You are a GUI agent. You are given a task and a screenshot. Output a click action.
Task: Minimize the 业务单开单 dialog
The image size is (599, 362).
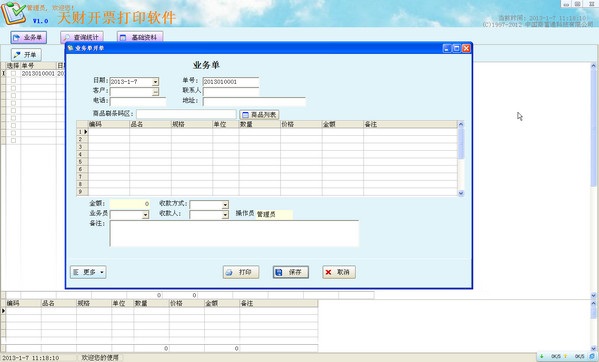(447, 48)
